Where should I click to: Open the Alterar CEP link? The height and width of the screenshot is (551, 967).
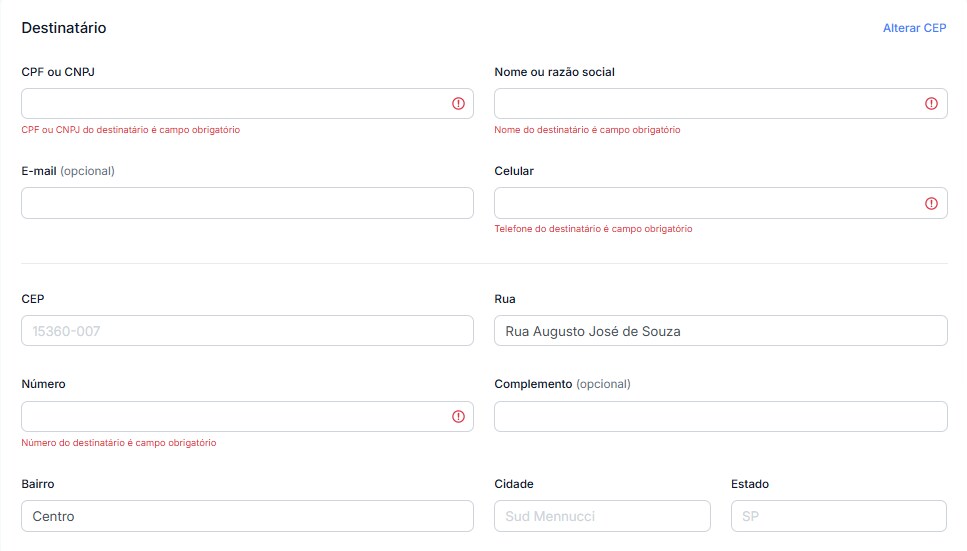click(914, 28)
